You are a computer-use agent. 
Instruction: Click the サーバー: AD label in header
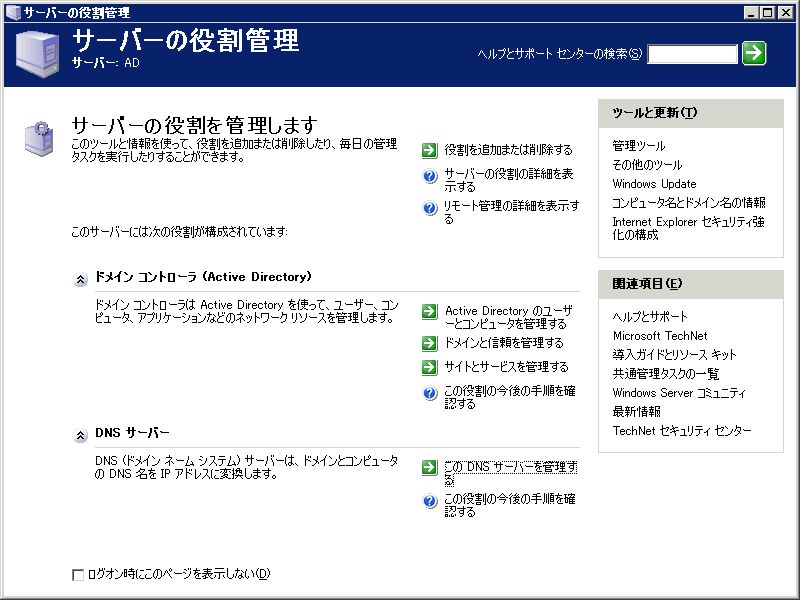106,63
